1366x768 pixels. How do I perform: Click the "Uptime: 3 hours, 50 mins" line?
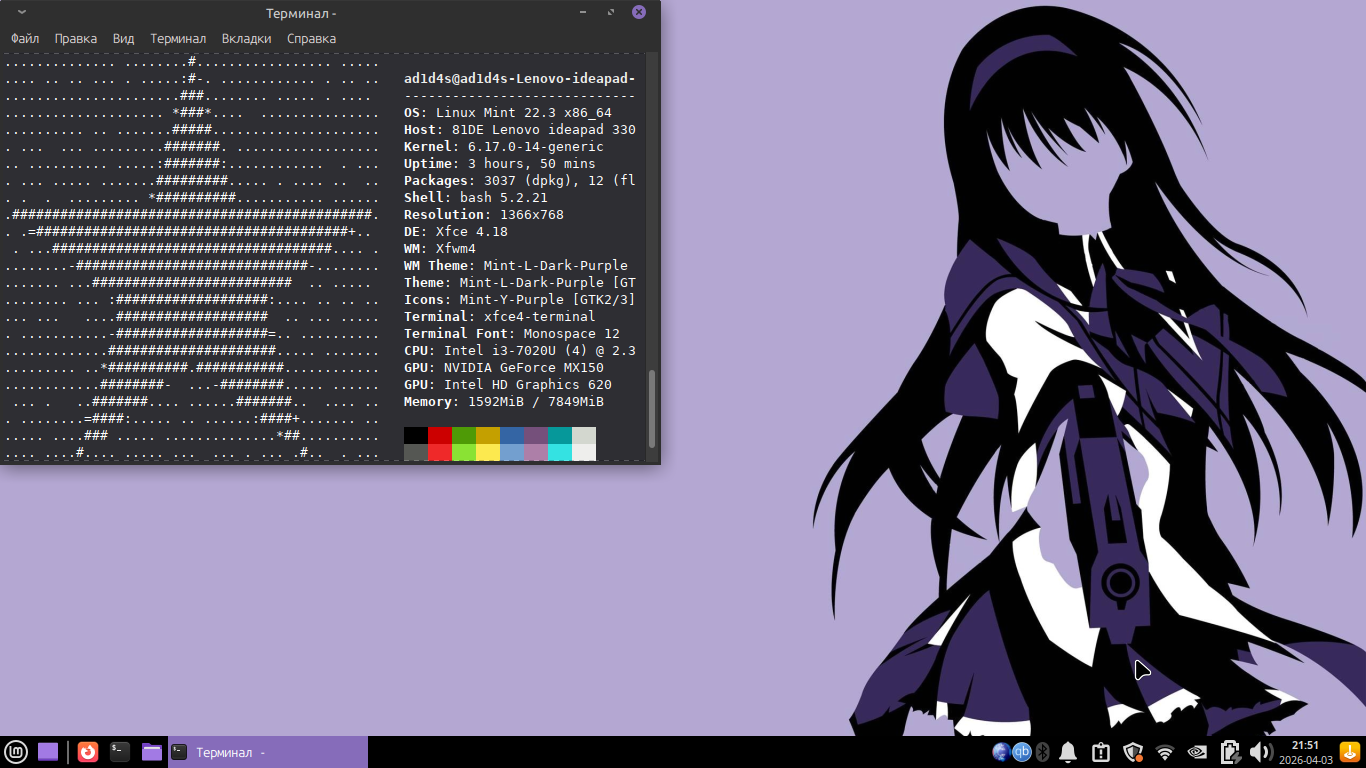(500, 164)
